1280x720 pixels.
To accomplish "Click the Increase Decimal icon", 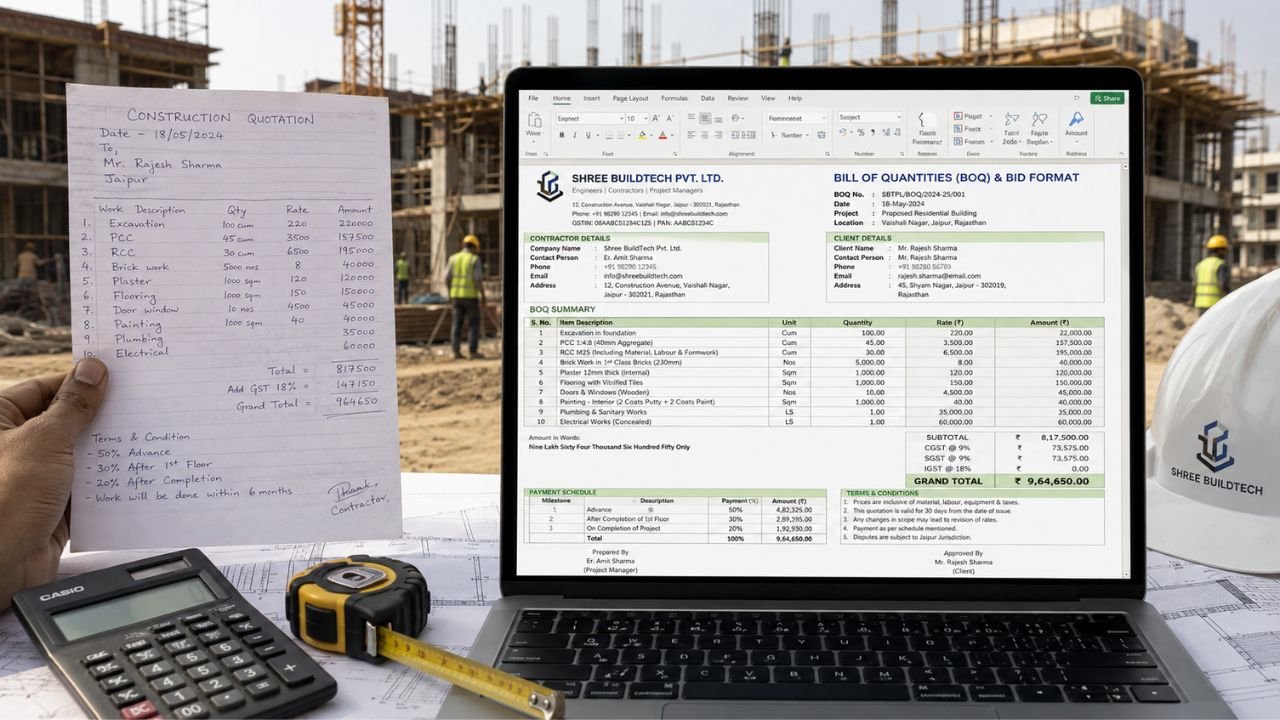I will (x=886, y=132).
